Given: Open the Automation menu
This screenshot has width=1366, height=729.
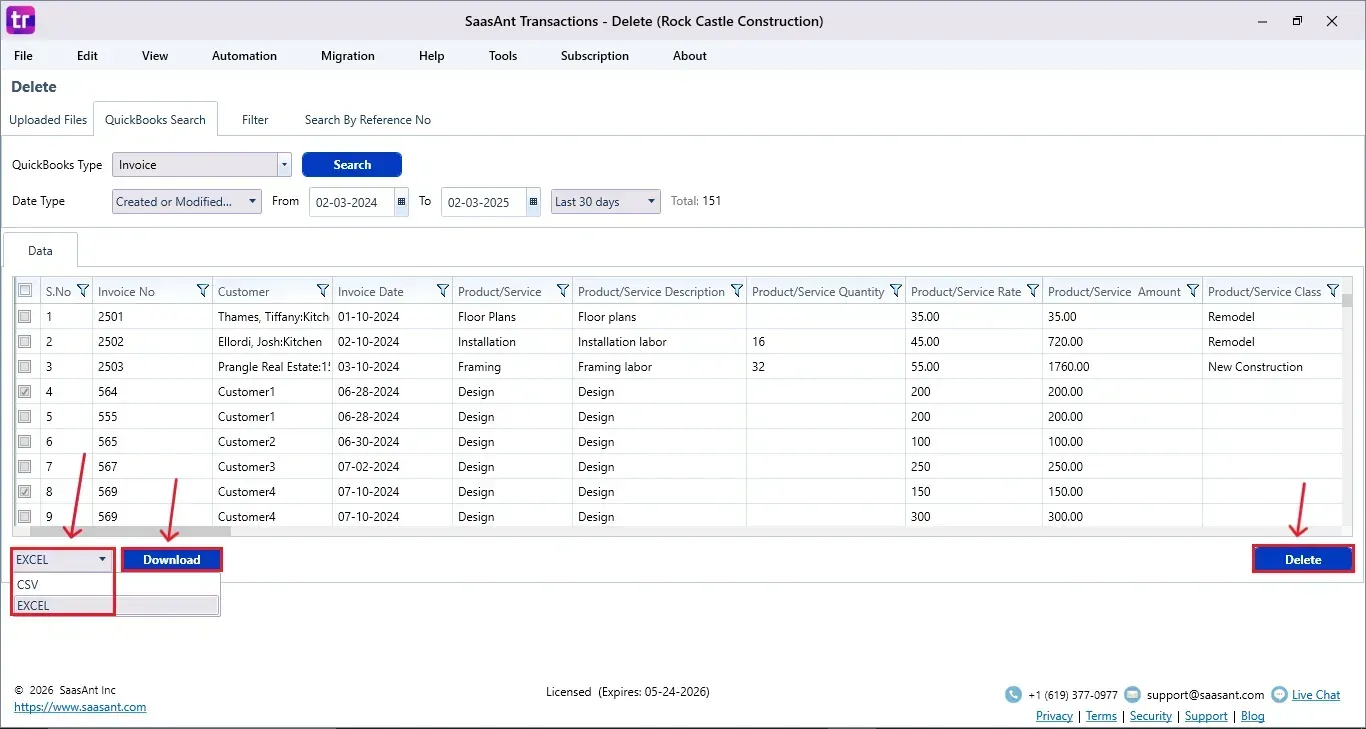Looking at the screenshot, I should point(244,56).
